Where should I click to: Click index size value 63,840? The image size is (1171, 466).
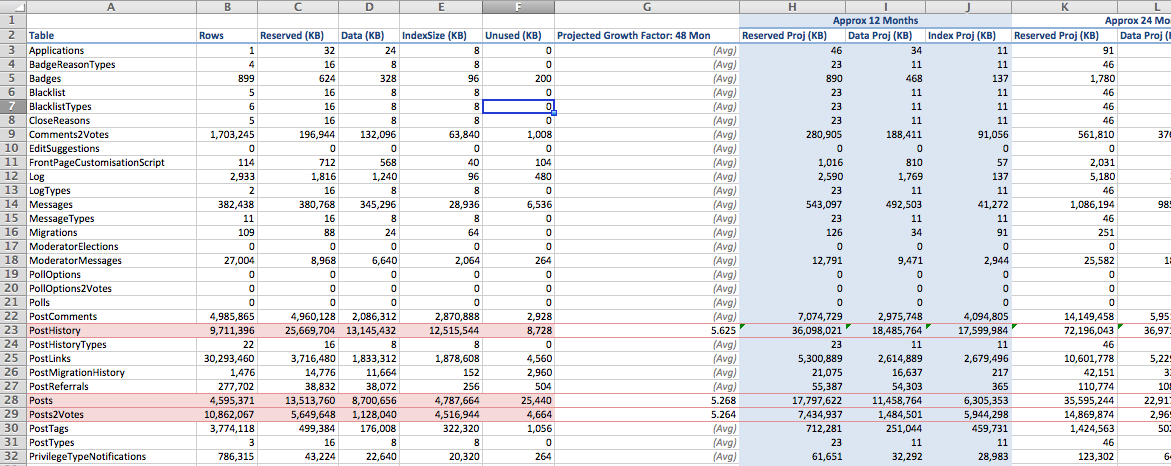(441, 134)
